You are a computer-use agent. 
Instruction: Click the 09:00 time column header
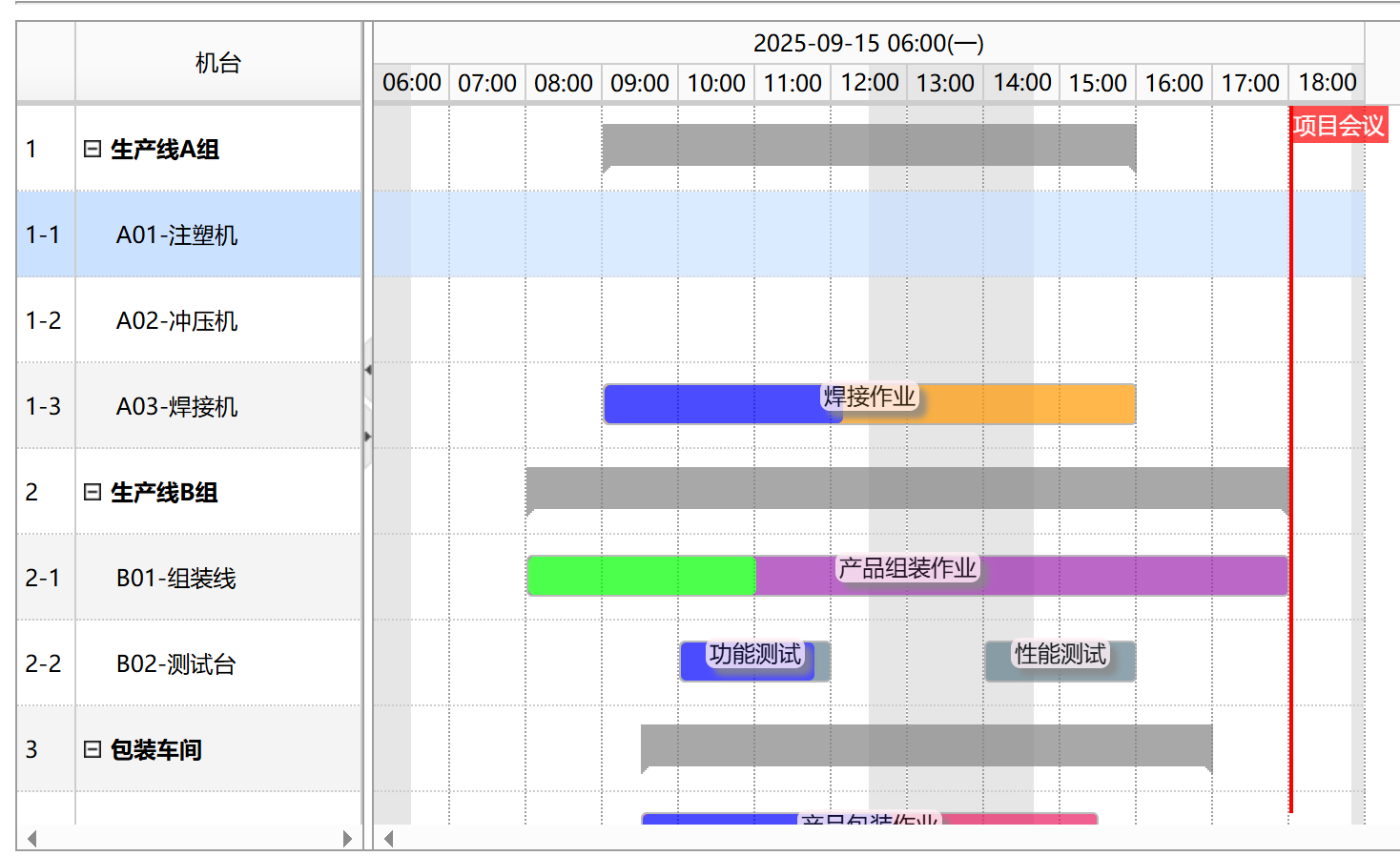point(640,83)
